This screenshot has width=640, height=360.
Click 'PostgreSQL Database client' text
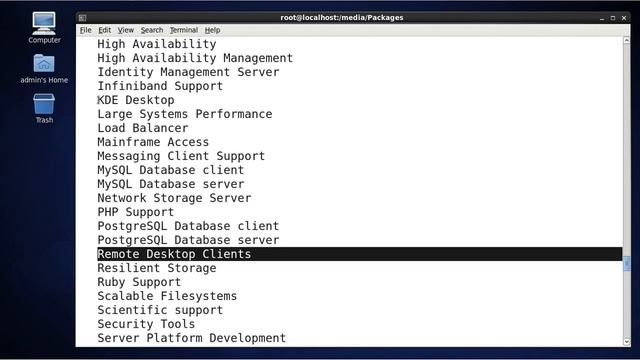coord(188,226)
